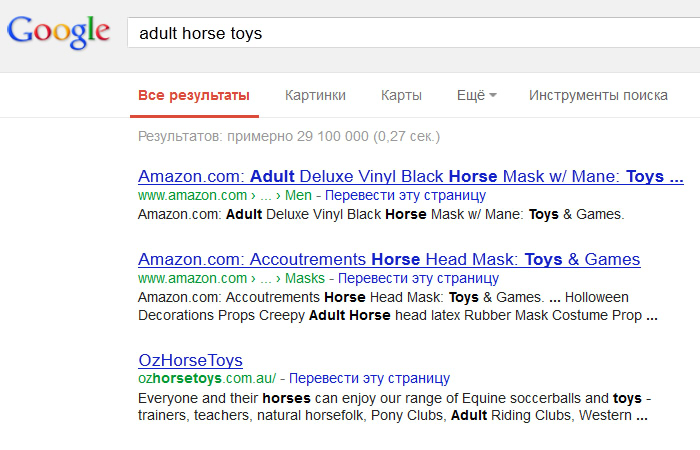Screen dimensions: 700x450
Task: Click the Google logo
Action: 57,31
